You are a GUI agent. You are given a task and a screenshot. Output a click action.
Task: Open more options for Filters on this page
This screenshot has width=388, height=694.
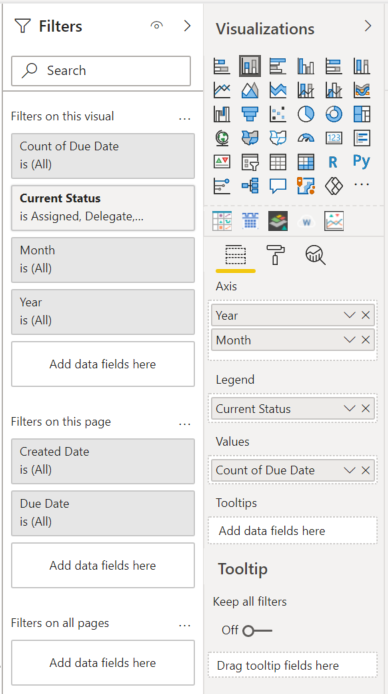[x=184, y=423]
